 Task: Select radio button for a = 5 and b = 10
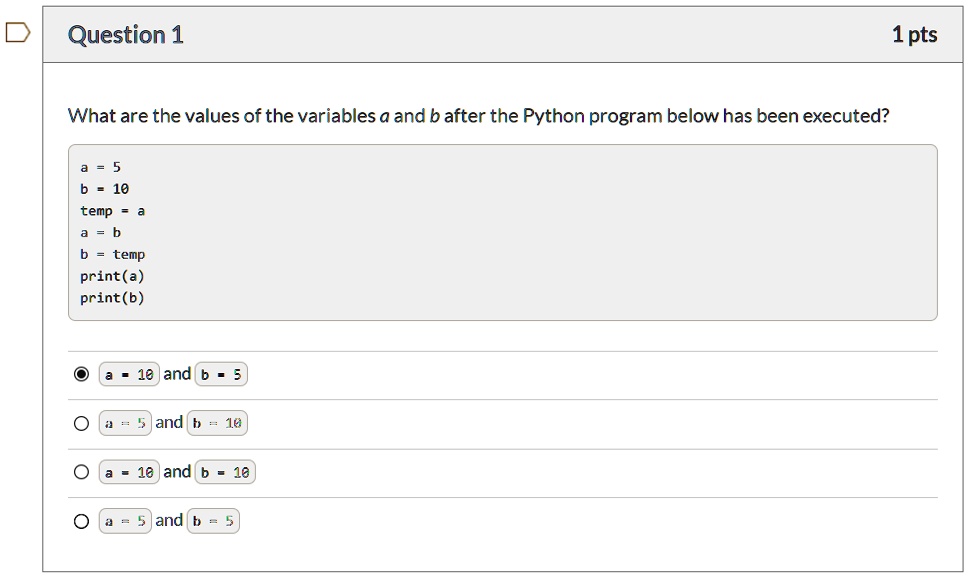(x=81, y=422)
